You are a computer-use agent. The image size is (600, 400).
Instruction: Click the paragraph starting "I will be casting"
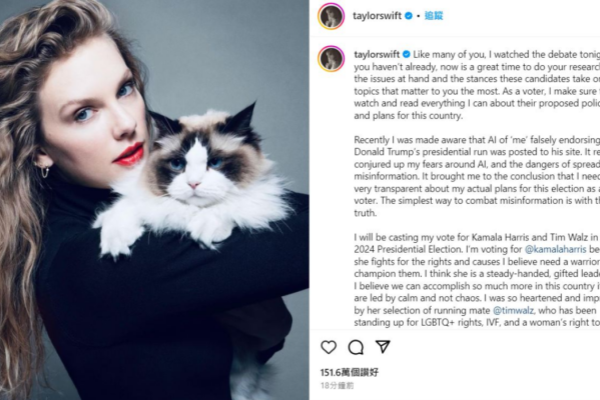tap(477, 279)
